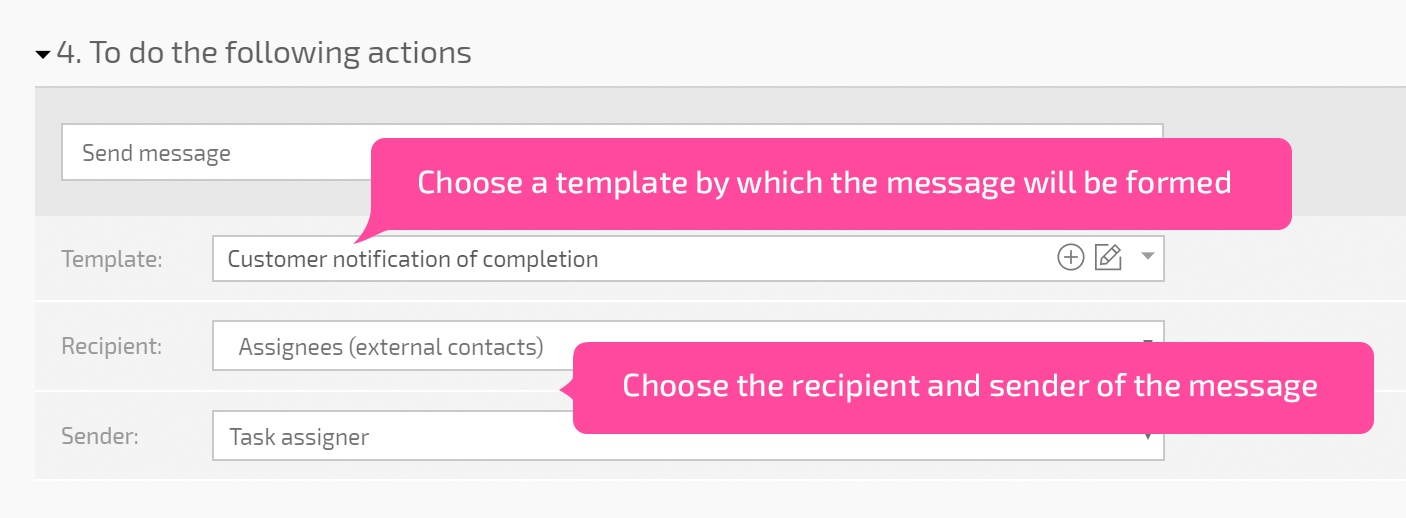
Task: Click the 'Send message' text
Action: click(x=156, y=153)
